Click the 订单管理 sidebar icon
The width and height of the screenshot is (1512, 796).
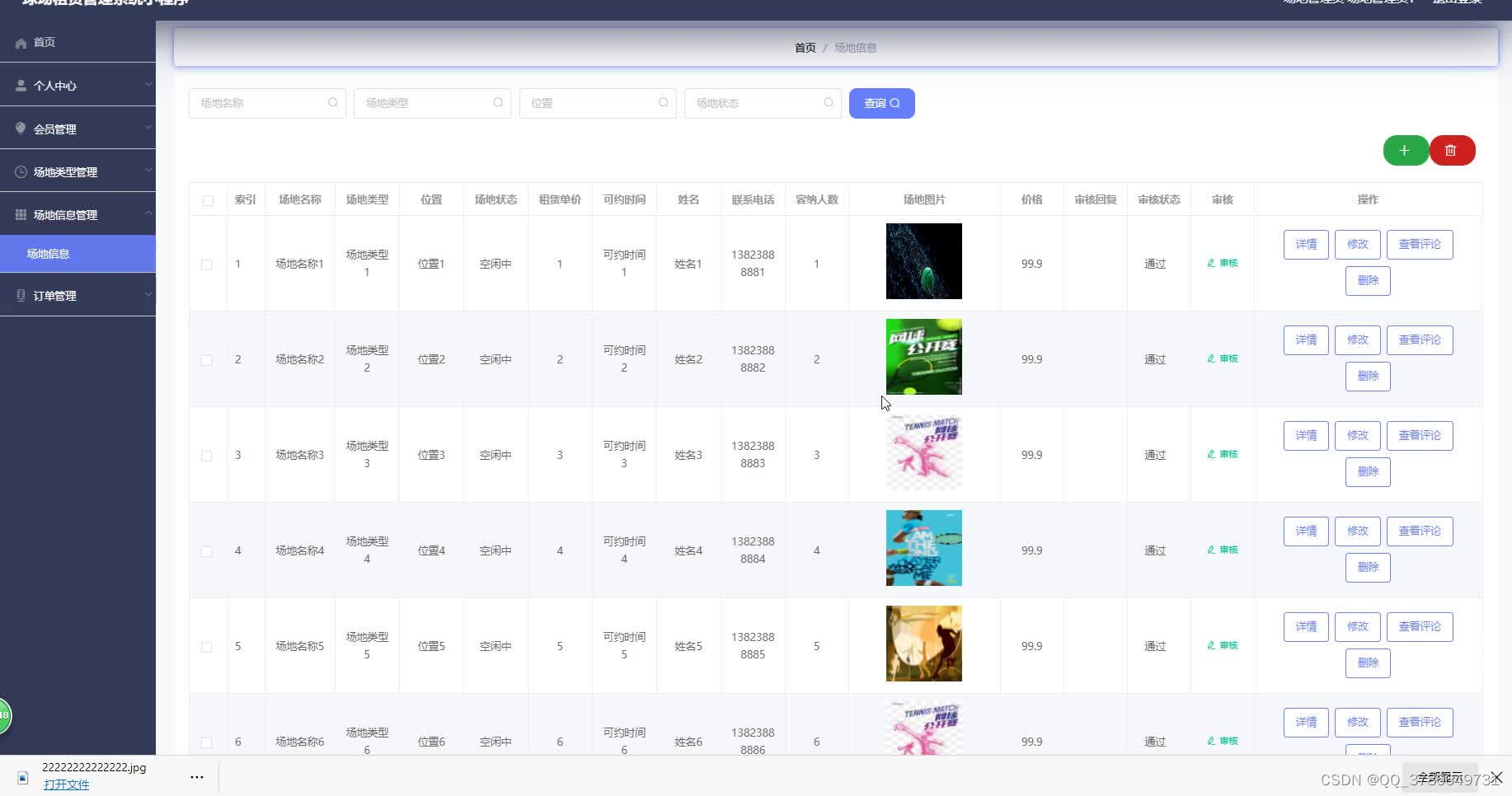coord(21,295)
